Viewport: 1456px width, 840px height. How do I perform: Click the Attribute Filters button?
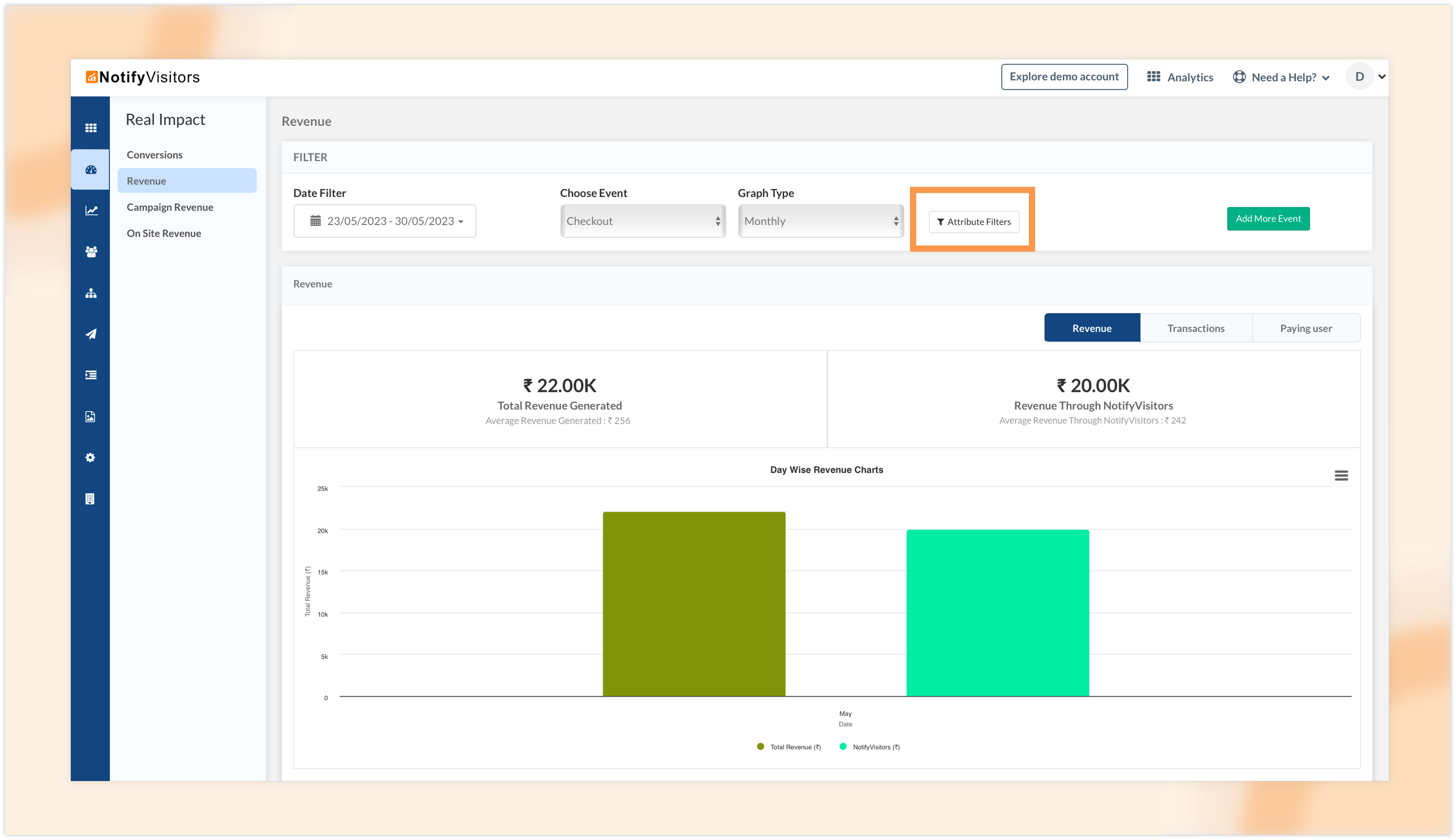point(974,222)
